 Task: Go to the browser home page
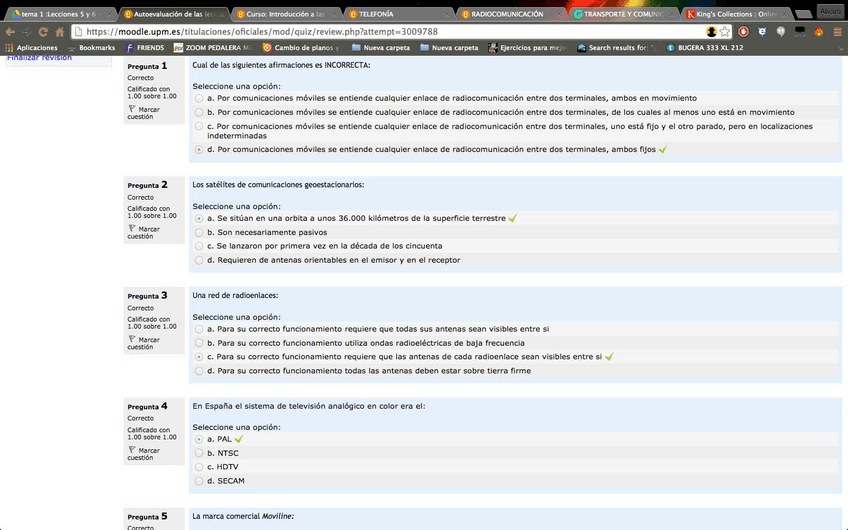59,31
